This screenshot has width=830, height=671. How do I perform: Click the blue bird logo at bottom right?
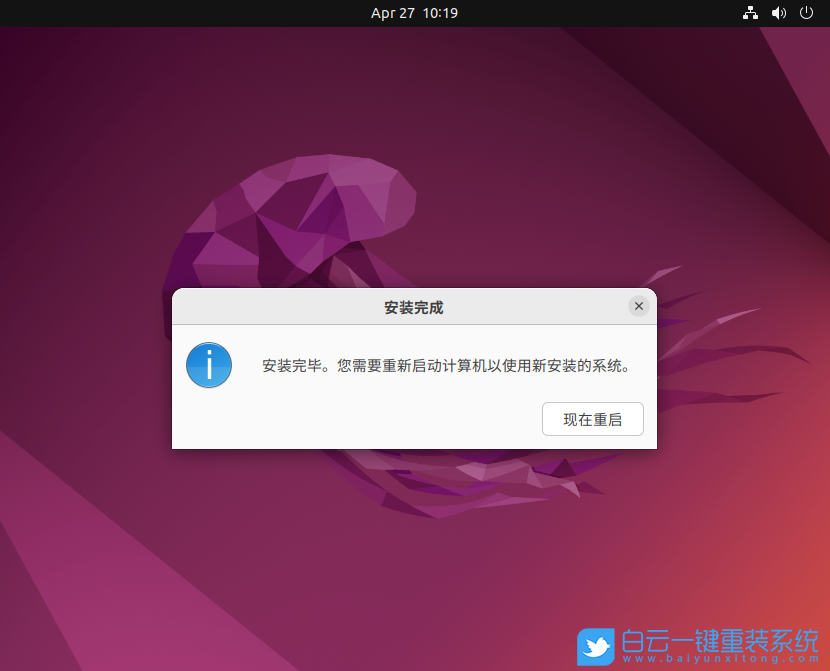click(596, 647)
